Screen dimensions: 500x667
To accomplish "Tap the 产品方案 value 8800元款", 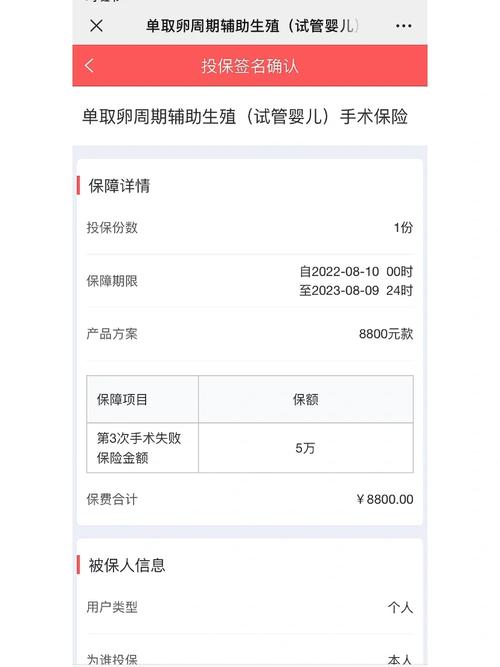I will 386,334.
